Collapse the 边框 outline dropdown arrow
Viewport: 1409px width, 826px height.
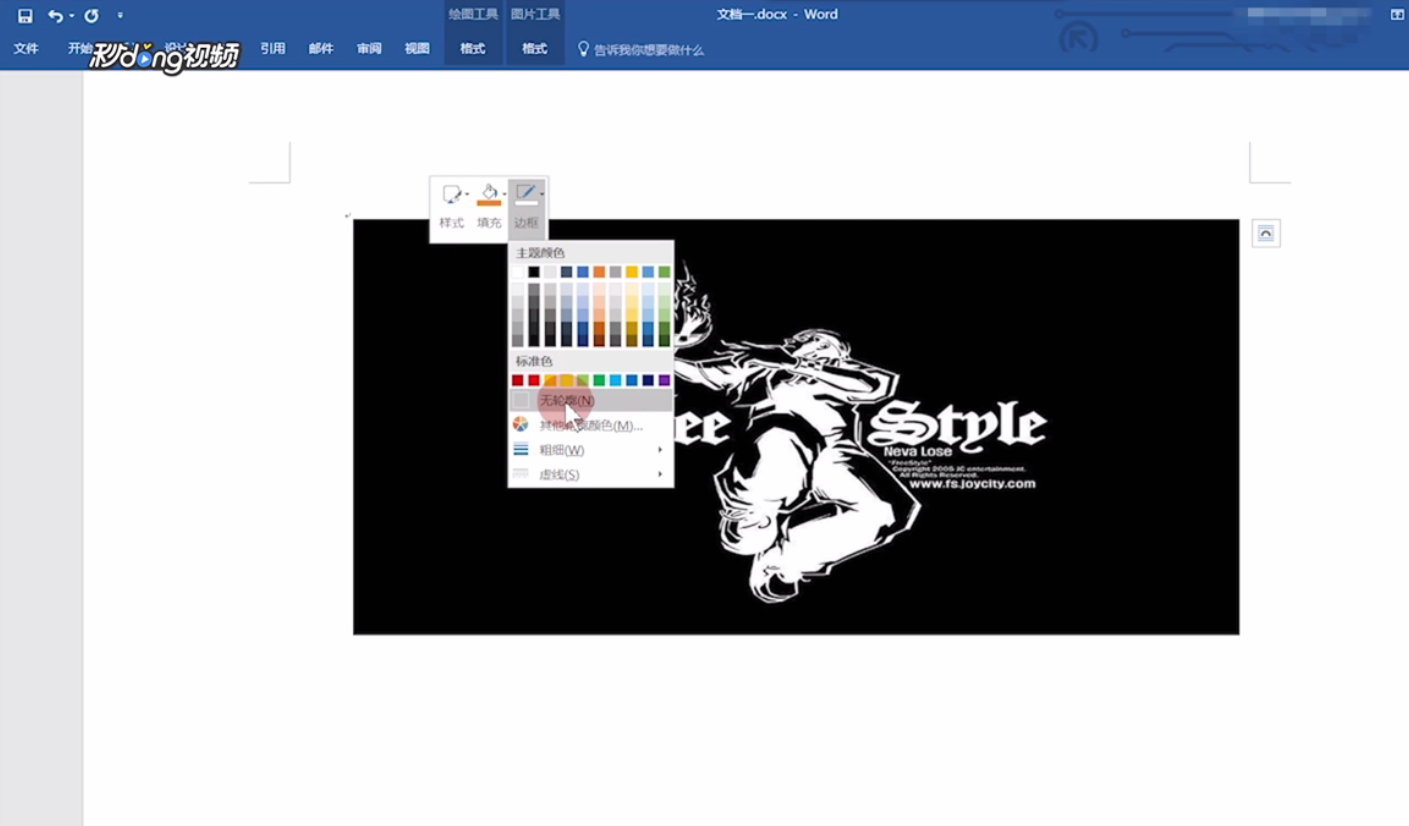[x=541, y=194]
